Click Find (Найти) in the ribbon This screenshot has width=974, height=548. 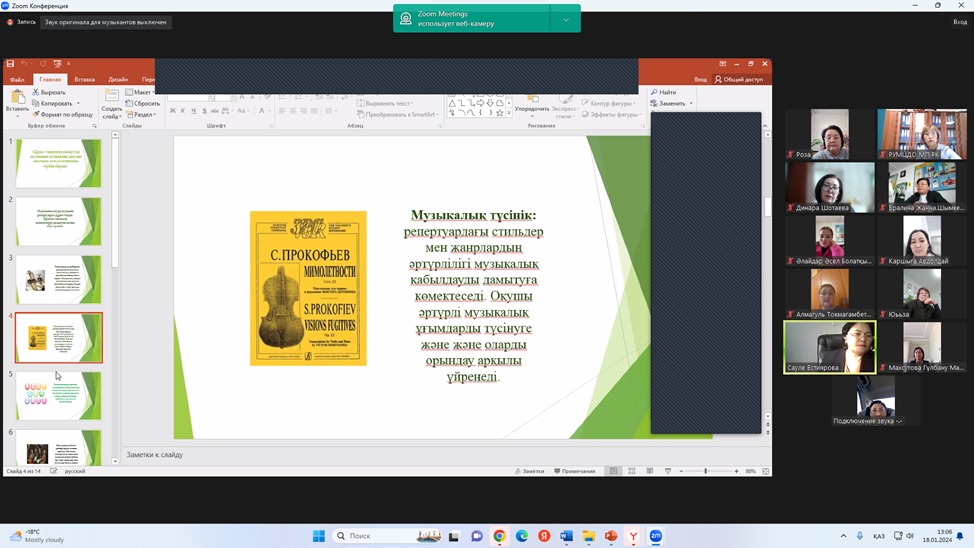click(663, 92)
